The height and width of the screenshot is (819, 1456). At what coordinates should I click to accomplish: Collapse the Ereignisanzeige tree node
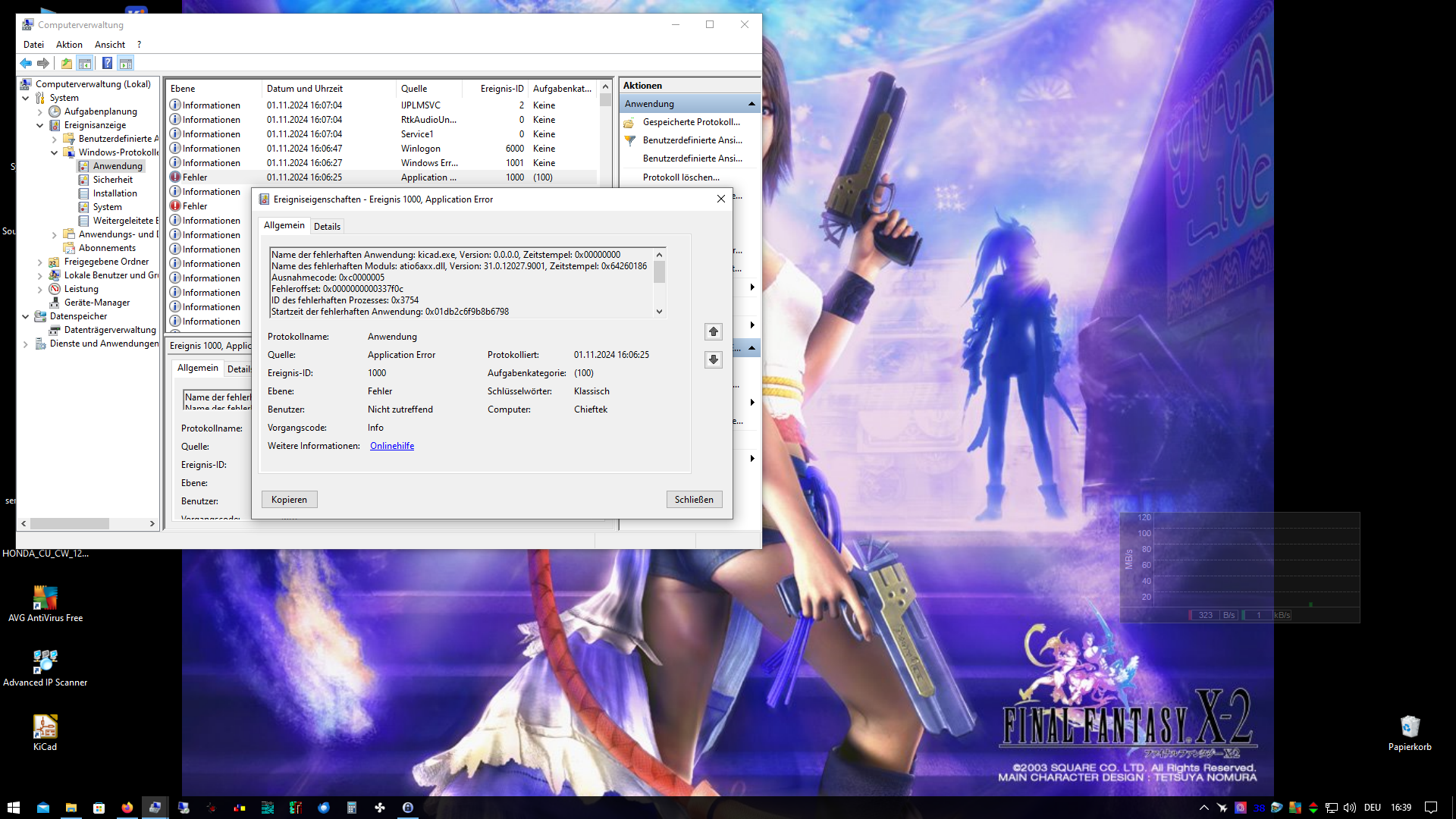[39, 125]
